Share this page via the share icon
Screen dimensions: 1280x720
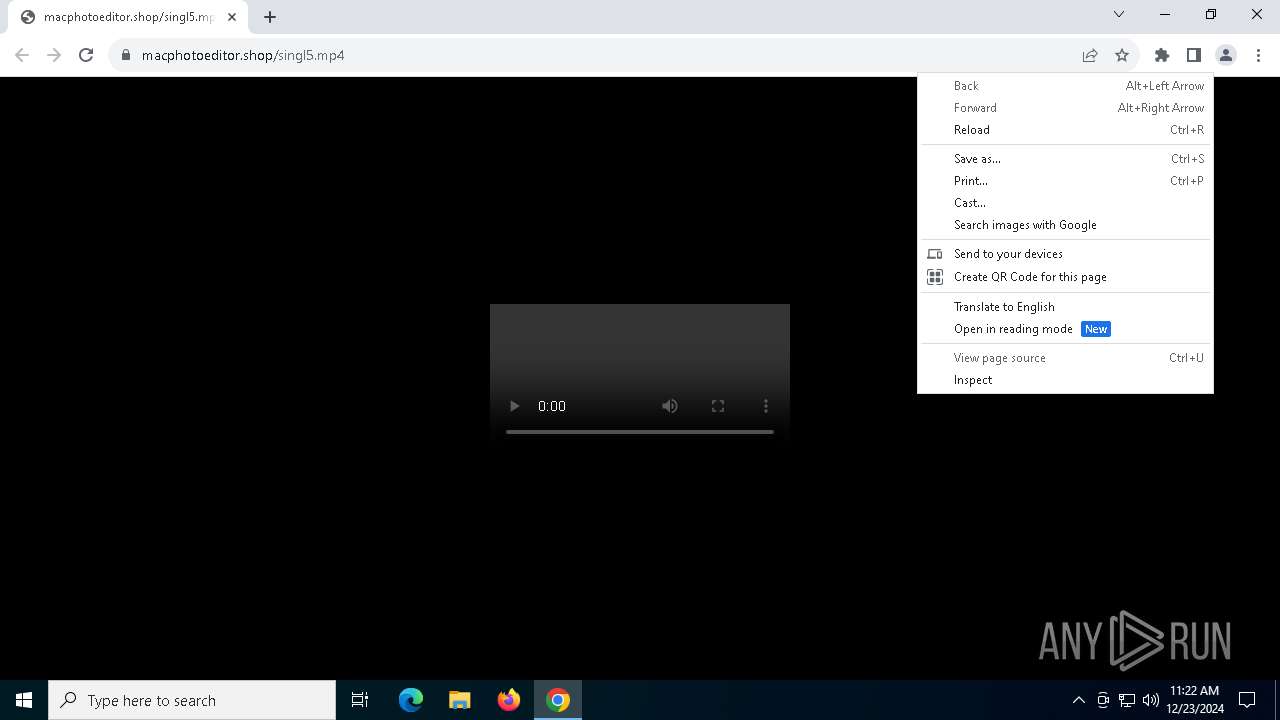[x=1090, y=55]
